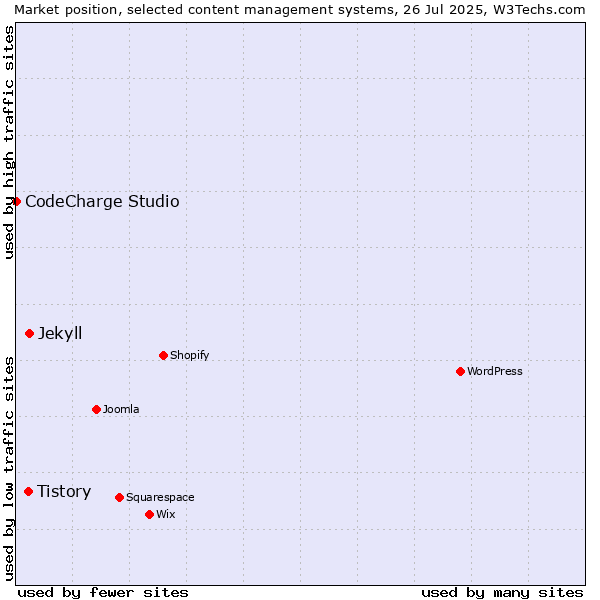
Task: Click the 'WordPress' label
Action: (495, 371)
